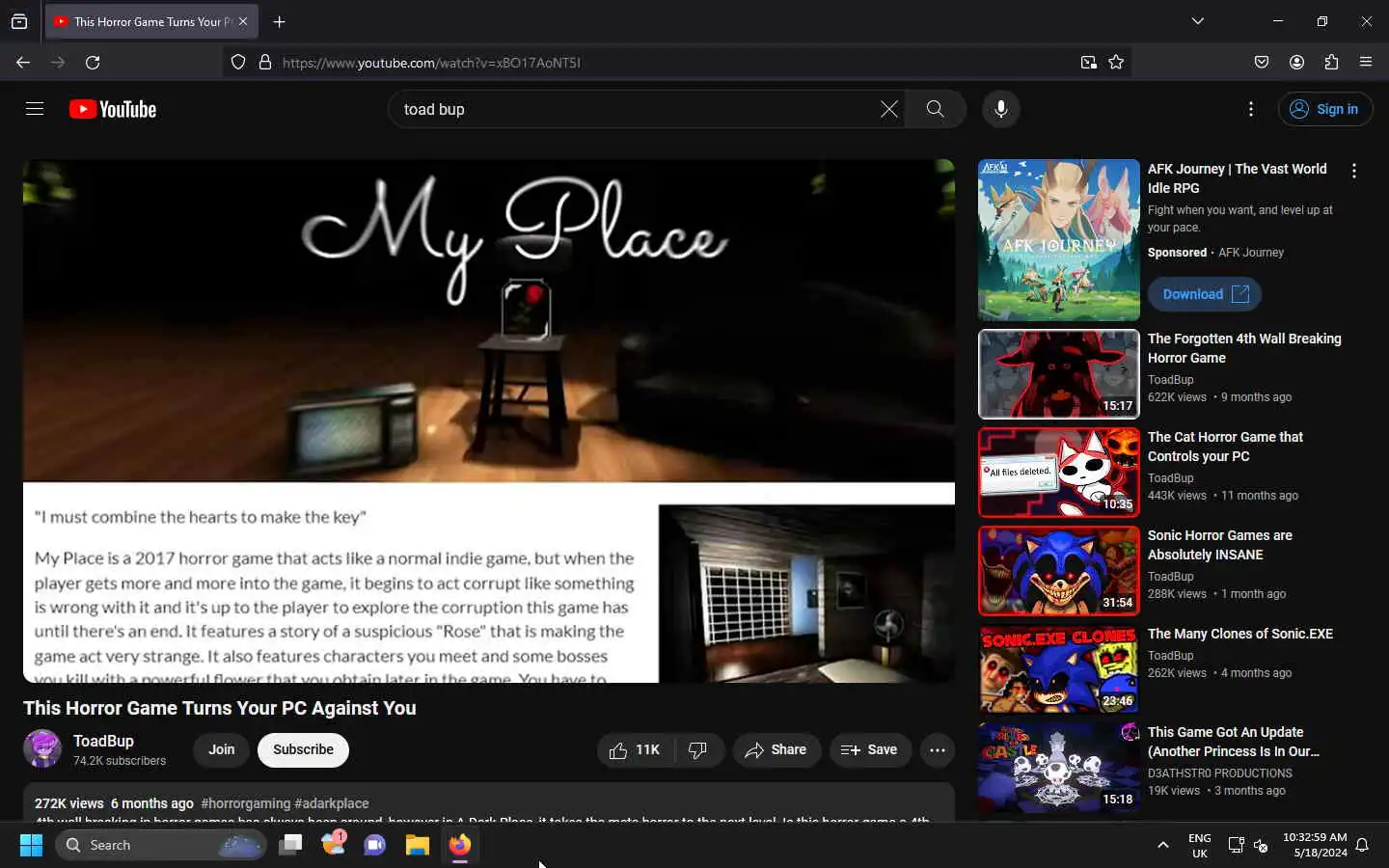Click Firefox icon in the taskbar

[459, 845]
